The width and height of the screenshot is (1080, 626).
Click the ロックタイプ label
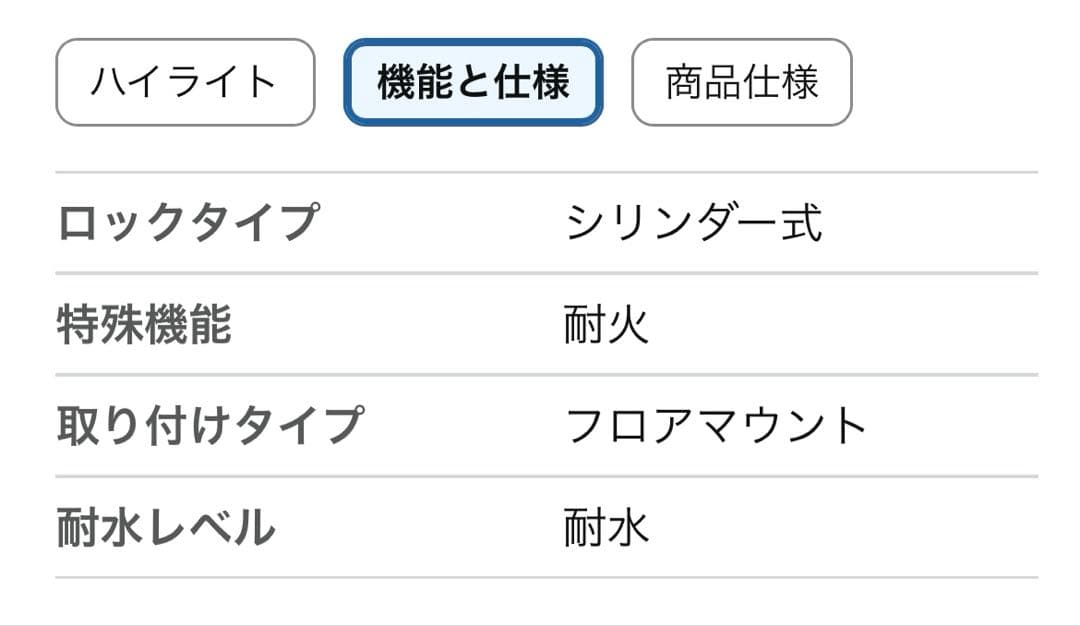pos(188,222)
